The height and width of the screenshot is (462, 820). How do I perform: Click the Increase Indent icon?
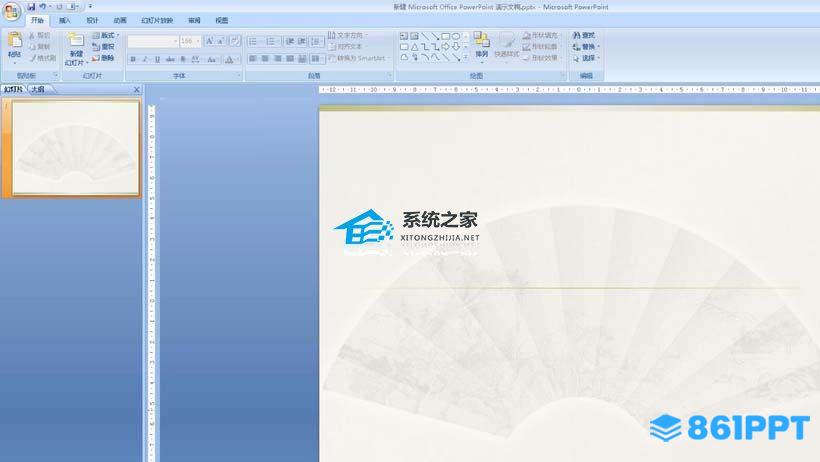pyautogui.click(x=301, y=41)
